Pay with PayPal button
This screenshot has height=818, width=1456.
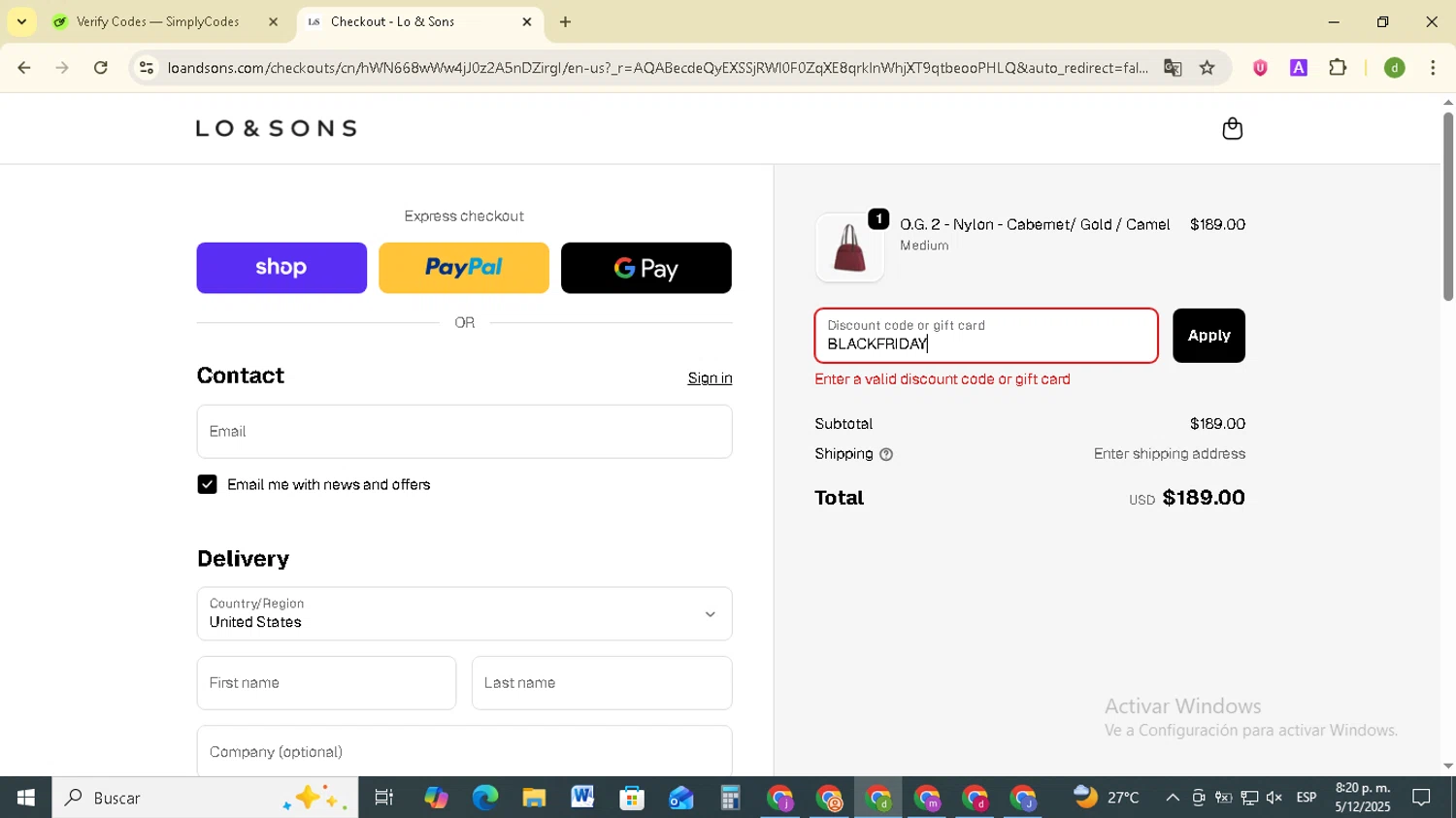(464, 268)
